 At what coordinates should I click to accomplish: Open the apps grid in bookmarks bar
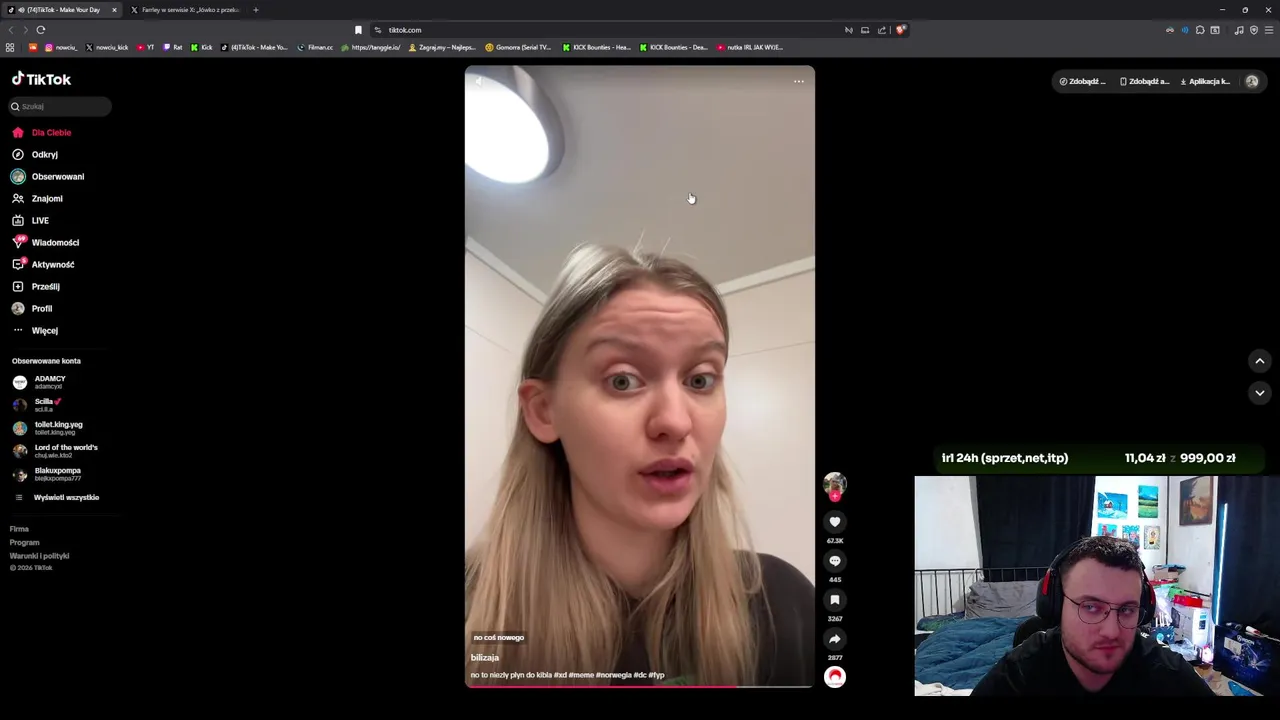click(x=10, y=47)
